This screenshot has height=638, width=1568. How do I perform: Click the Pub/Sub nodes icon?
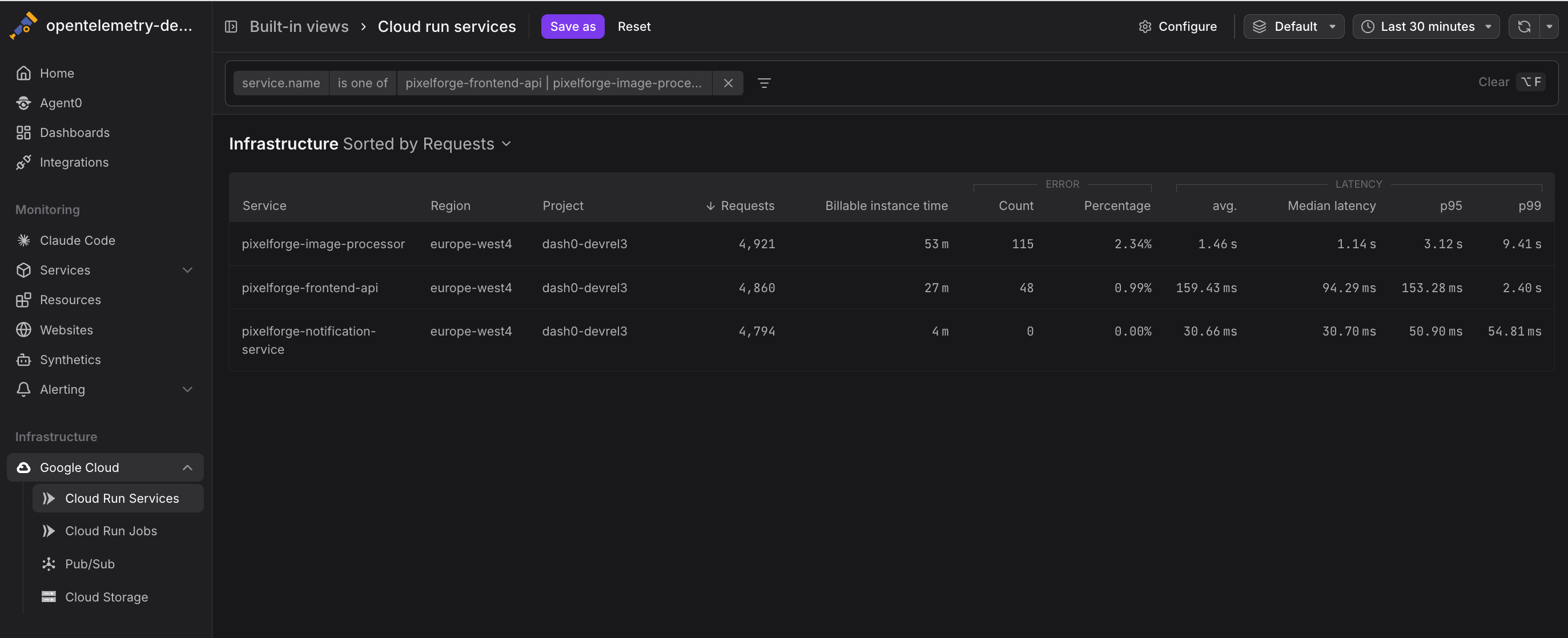[49, 564]
